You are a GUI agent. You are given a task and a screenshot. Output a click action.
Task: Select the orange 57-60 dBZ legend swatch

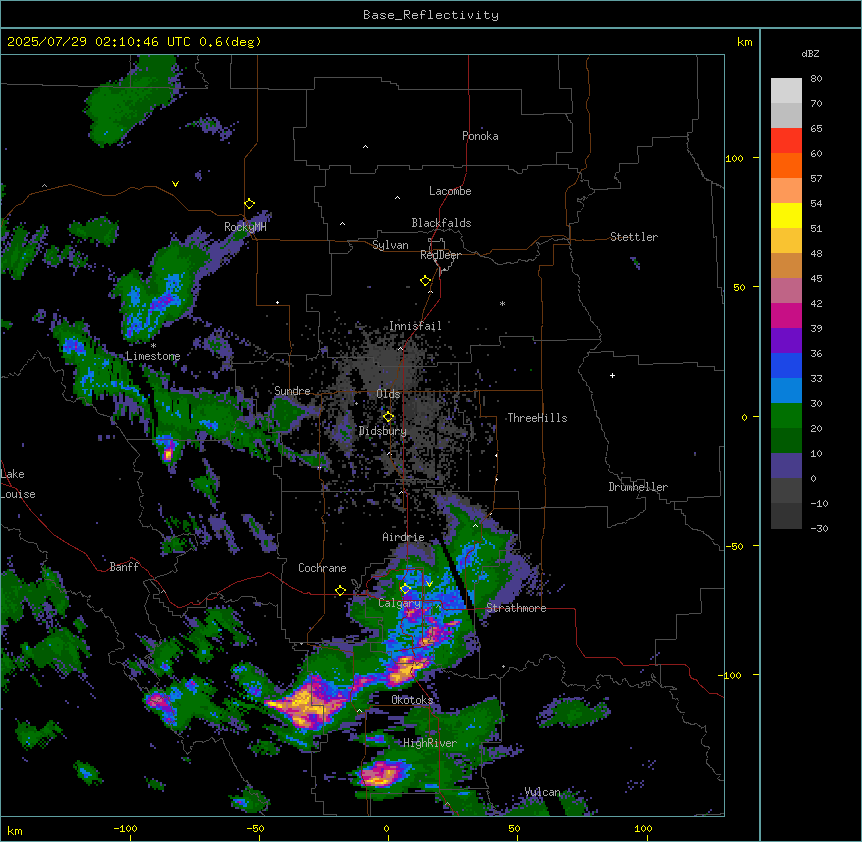[x=786, y=166]
